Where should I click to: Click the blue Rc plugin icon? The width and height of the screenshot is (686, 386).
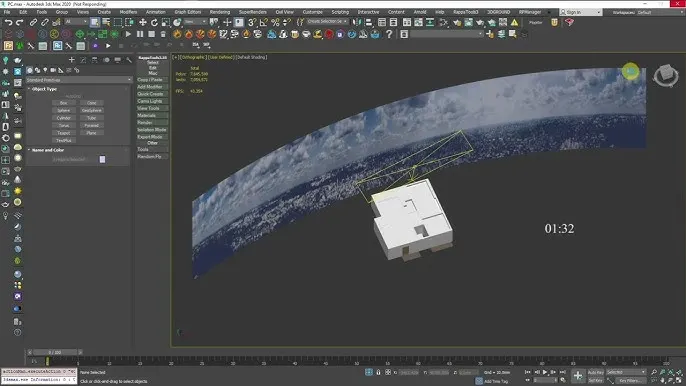[x=57, y=46]
